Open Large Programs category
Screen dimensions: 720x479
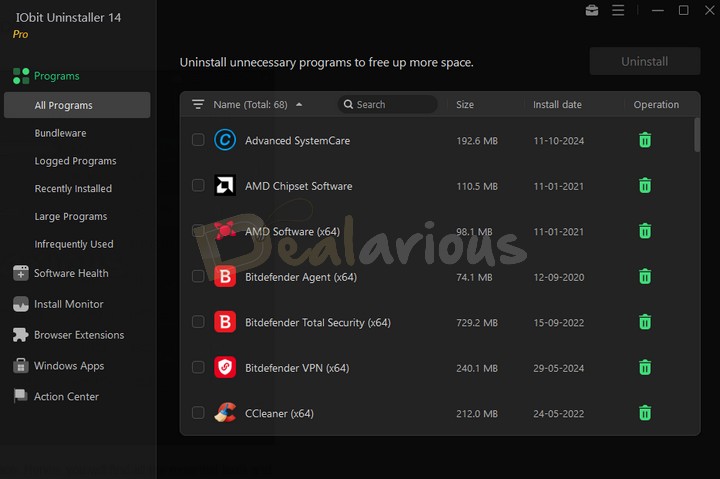[x=71, y=216]
